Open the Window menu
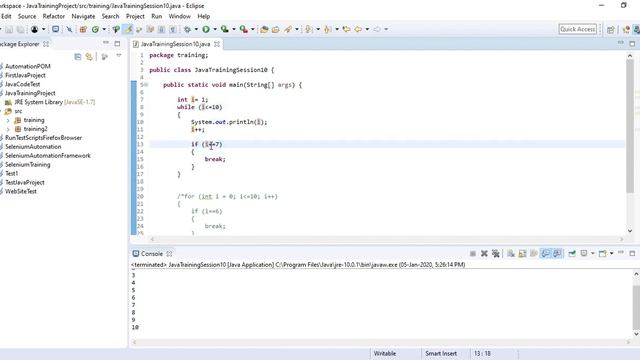The image size is (640, 360). tap(180, 16)
